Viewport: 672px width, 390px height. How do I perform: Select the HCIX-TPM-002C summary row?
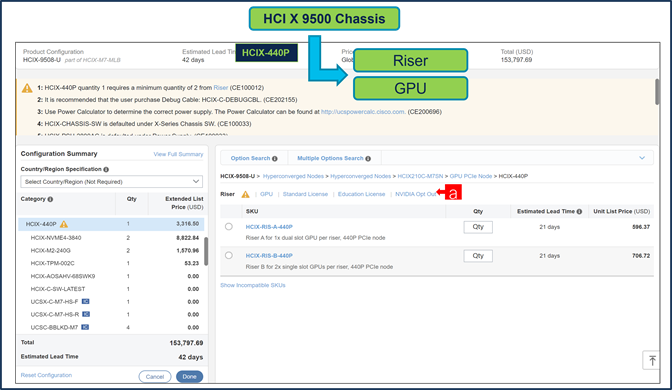111,263
